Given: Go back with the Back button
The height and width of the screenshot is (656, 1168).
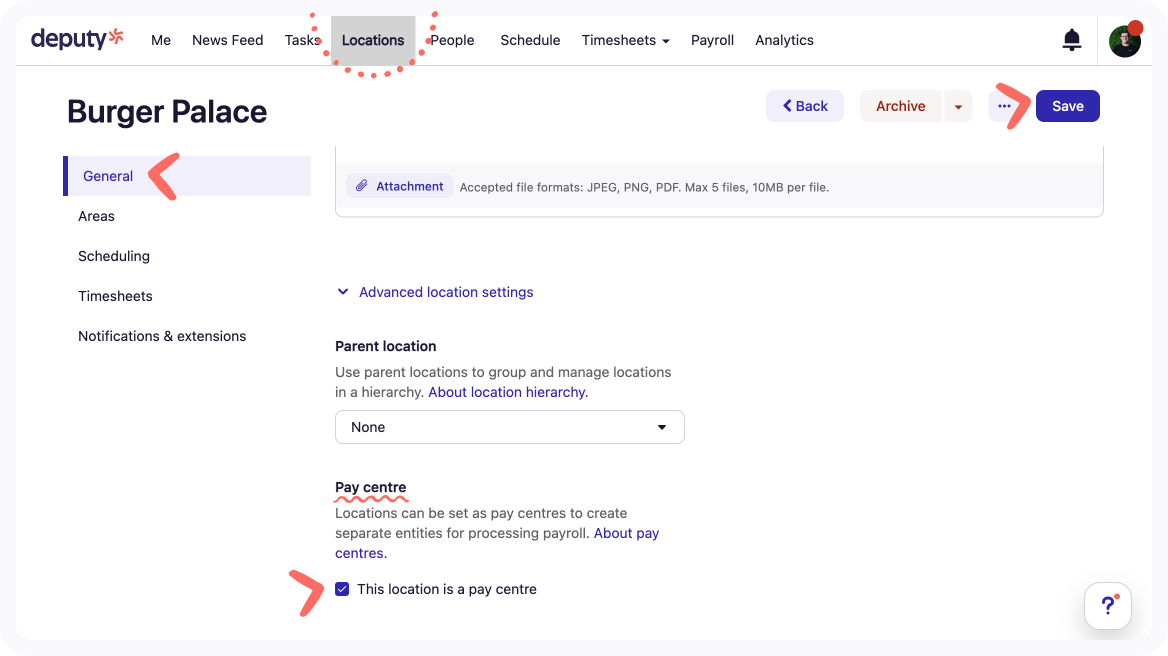Looking at the screenshot, I should point(805,106).
